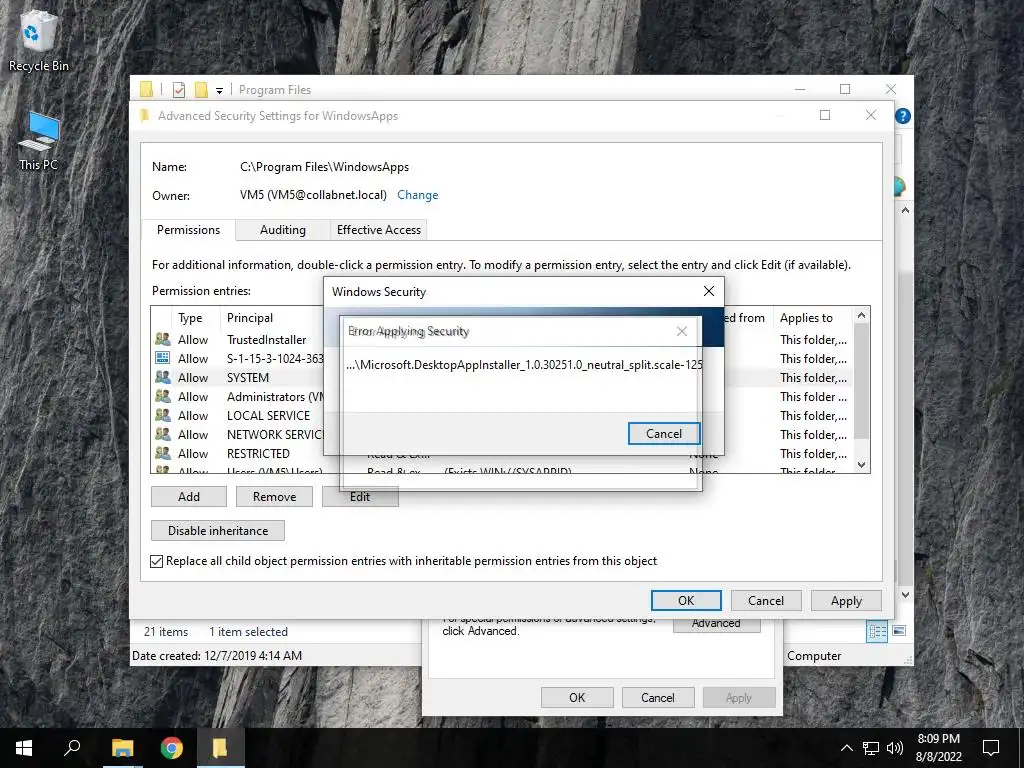The width and height of the screenshot is (1024, 768).
Task: Select the TrustedInstaller permission entry
Action: coord(266,340)
